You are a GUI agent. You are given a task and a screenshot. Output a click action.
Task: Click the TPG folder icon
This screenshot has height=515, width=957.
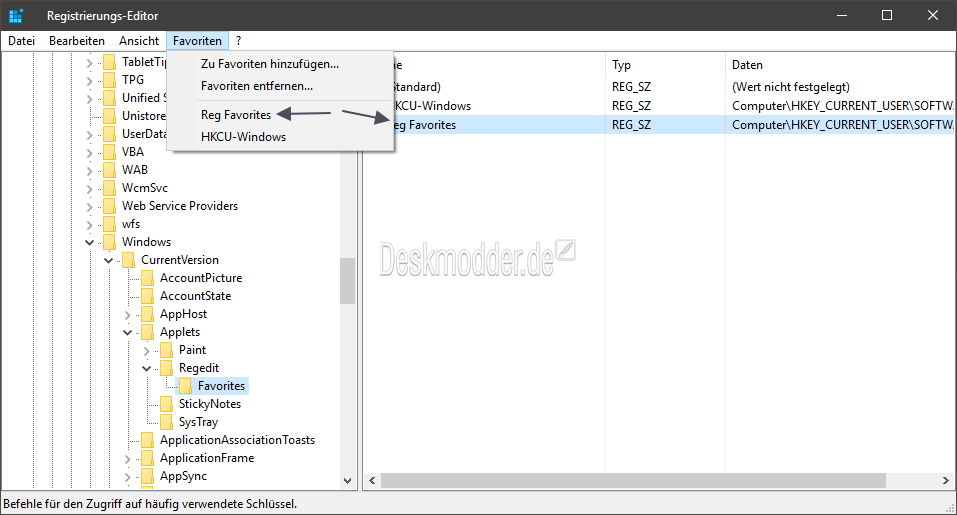pos(109,80)
